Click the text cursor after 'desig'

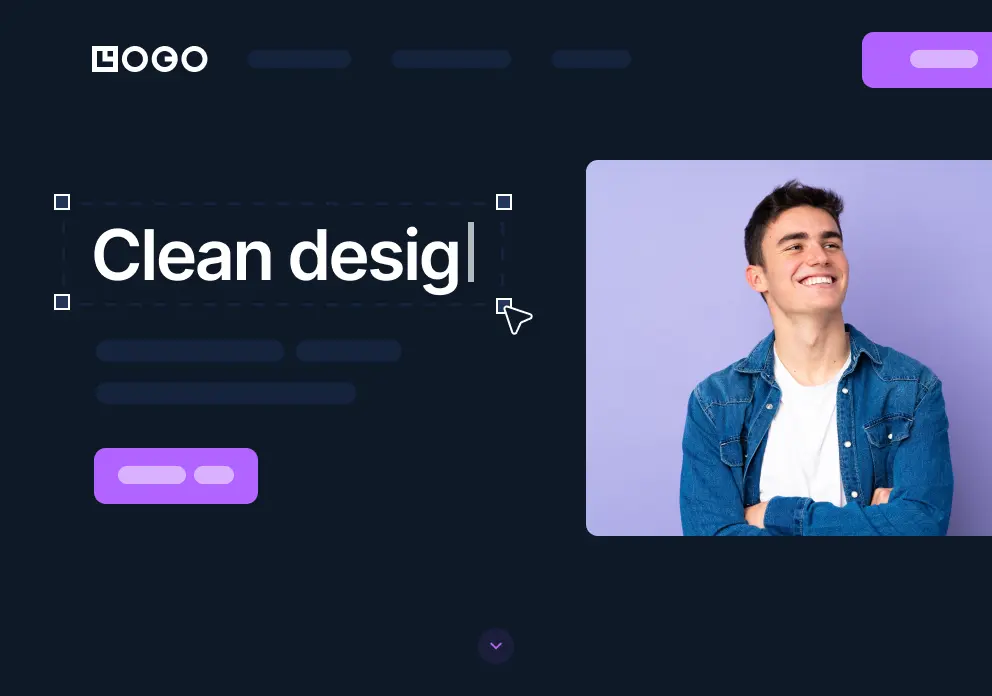471,252
